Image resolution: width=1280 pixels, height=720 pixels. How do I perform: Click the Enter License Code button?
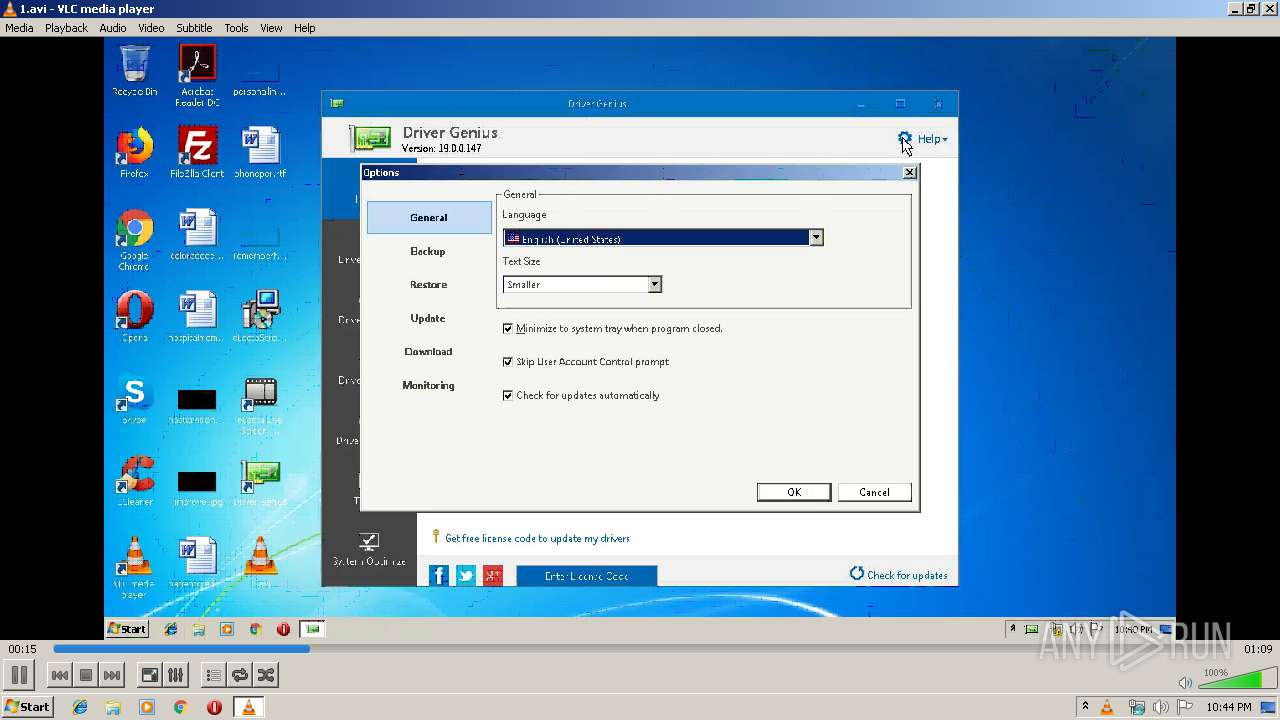tap(587, 576)
